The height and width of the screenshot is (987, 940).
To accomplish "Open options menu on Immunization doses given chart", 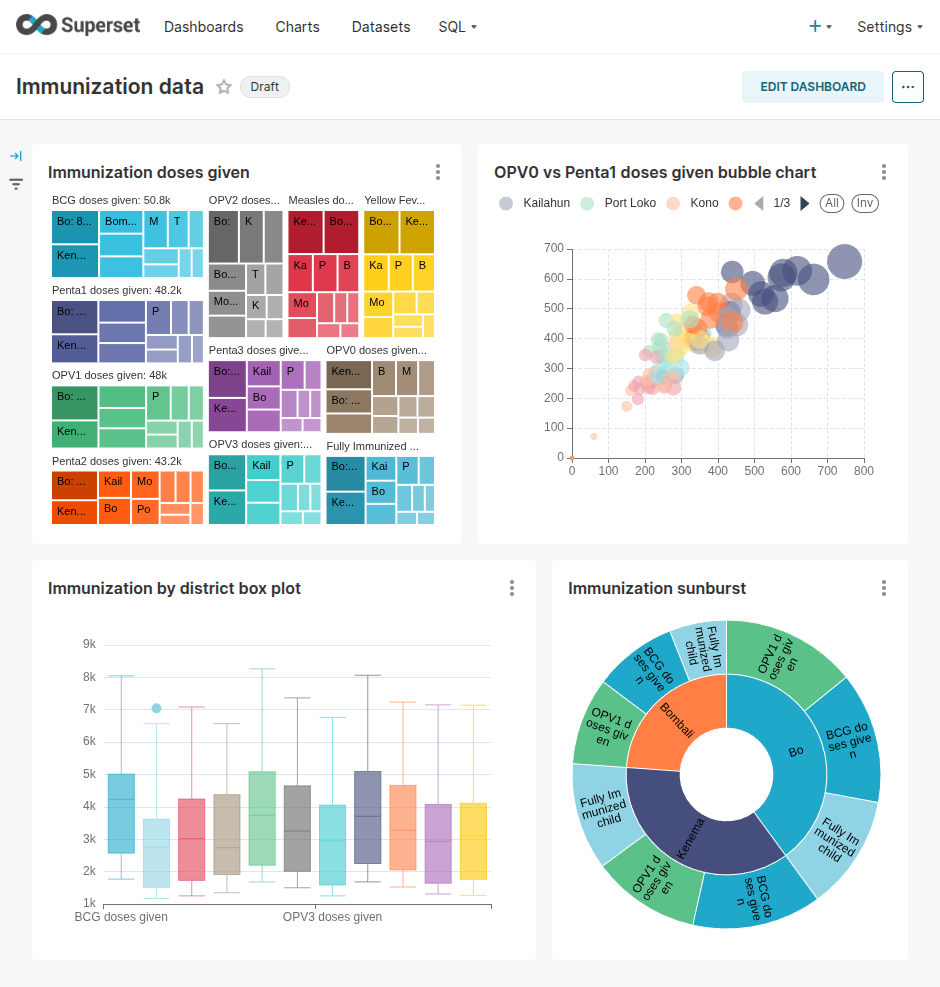I will coord(437,172).
